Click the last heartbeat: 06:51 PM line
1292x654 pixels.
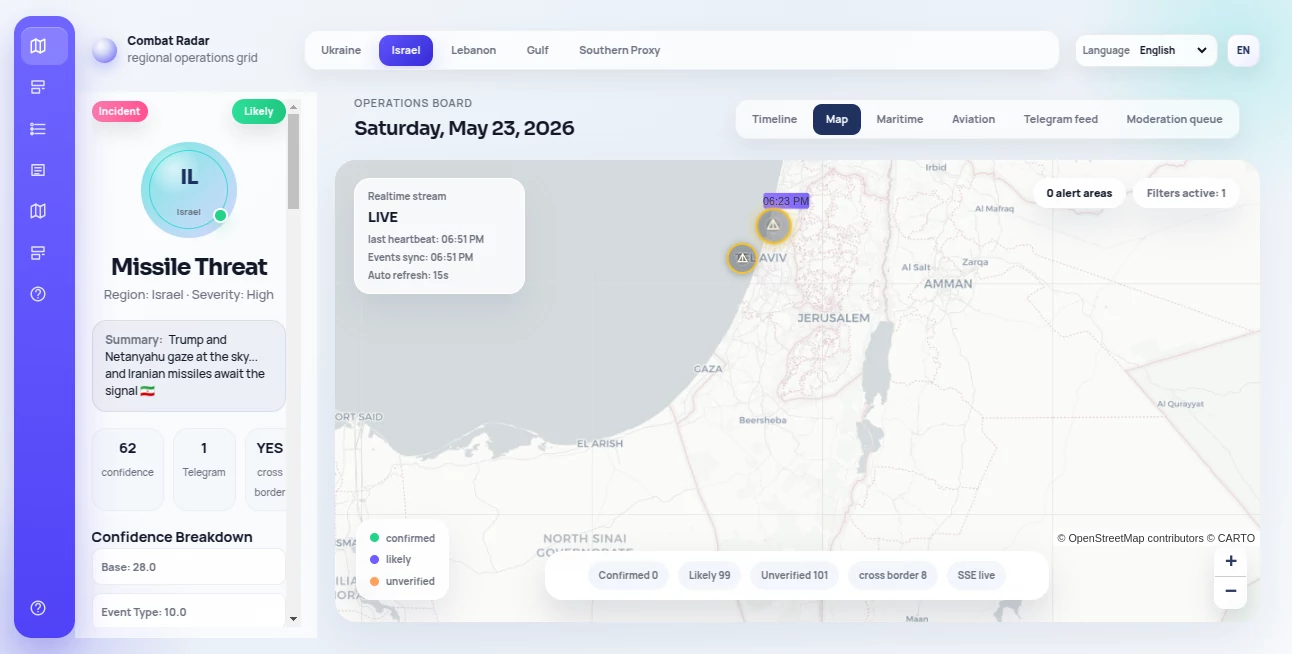pyautogui.click(x=426, y=239)
